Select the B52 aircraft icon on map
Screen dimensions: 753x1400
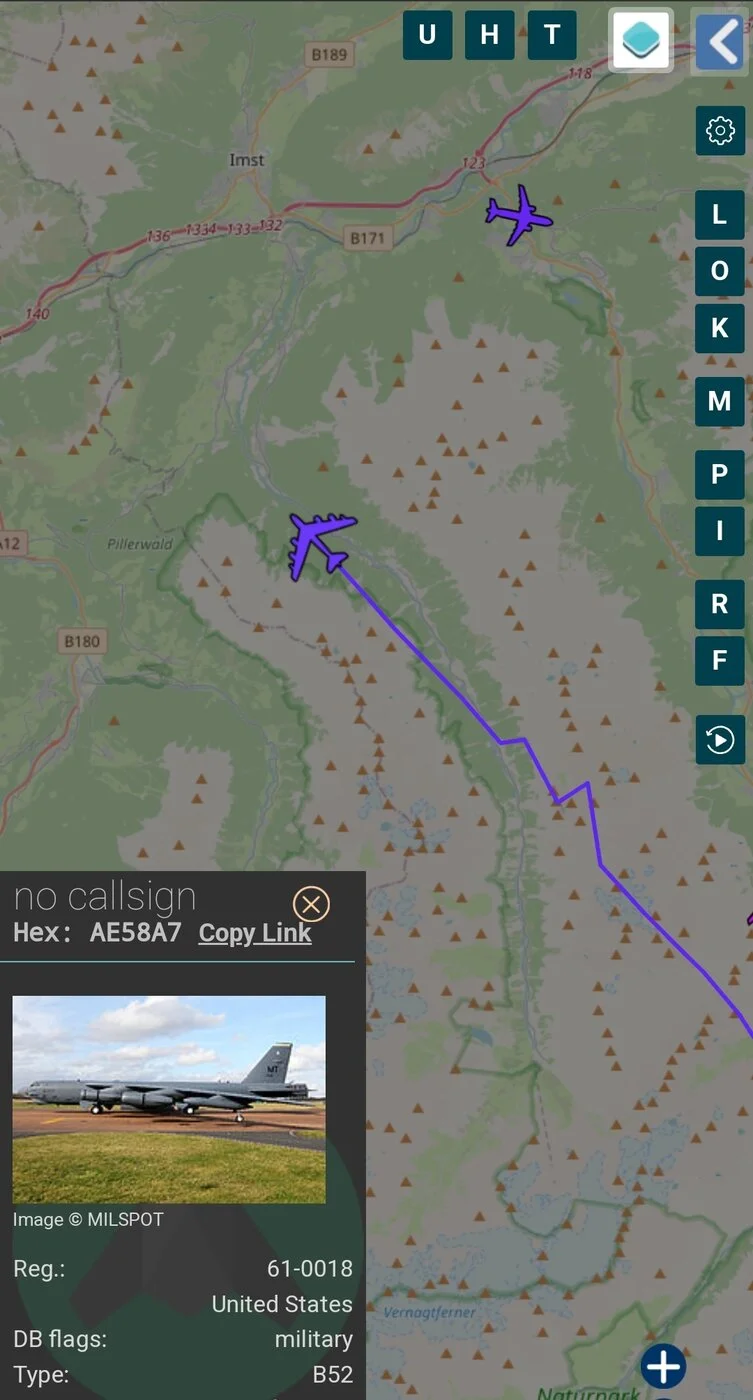(321, 545)
